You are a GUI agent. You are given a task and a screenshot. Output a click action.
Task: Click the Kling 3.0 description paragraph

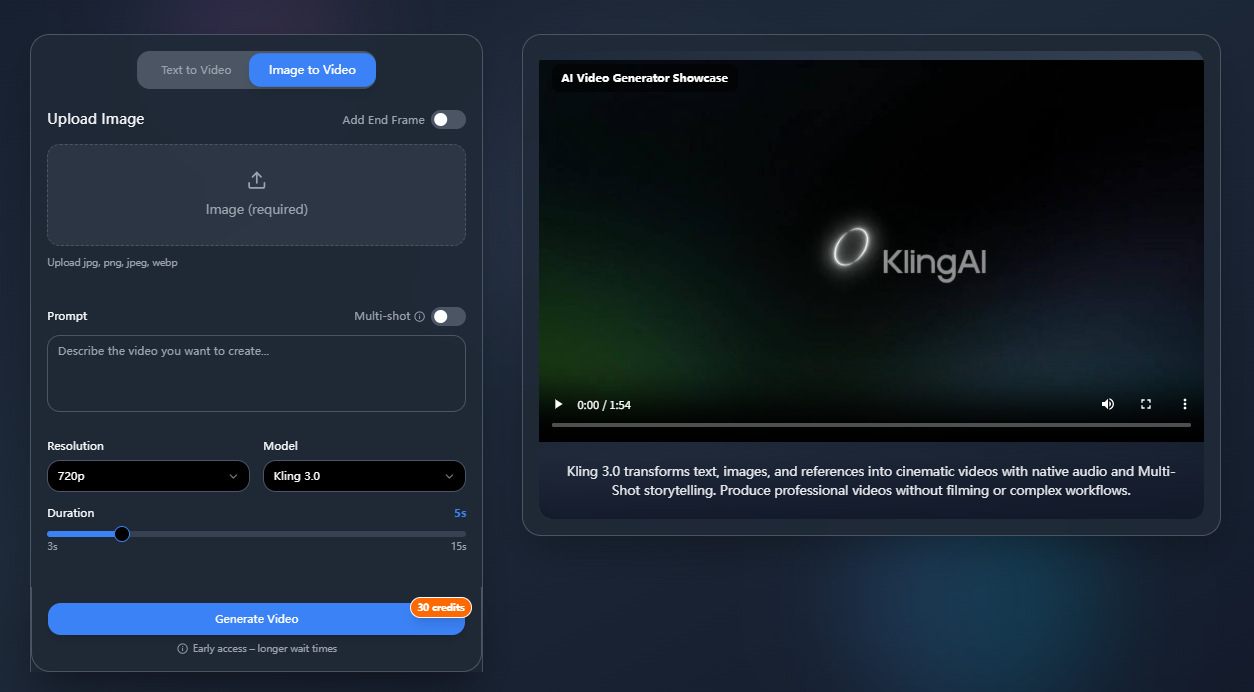(x=871, y=481)
